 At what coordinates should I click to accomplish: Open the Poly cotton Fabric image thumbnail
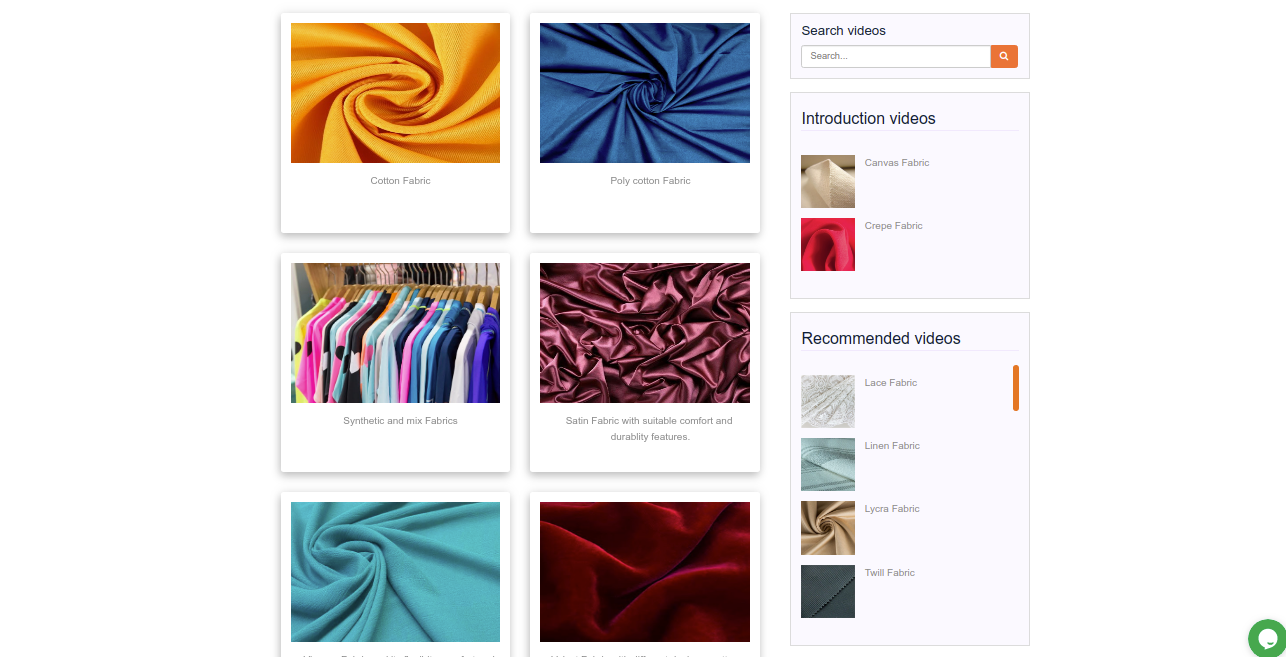(x=645, y=93)
